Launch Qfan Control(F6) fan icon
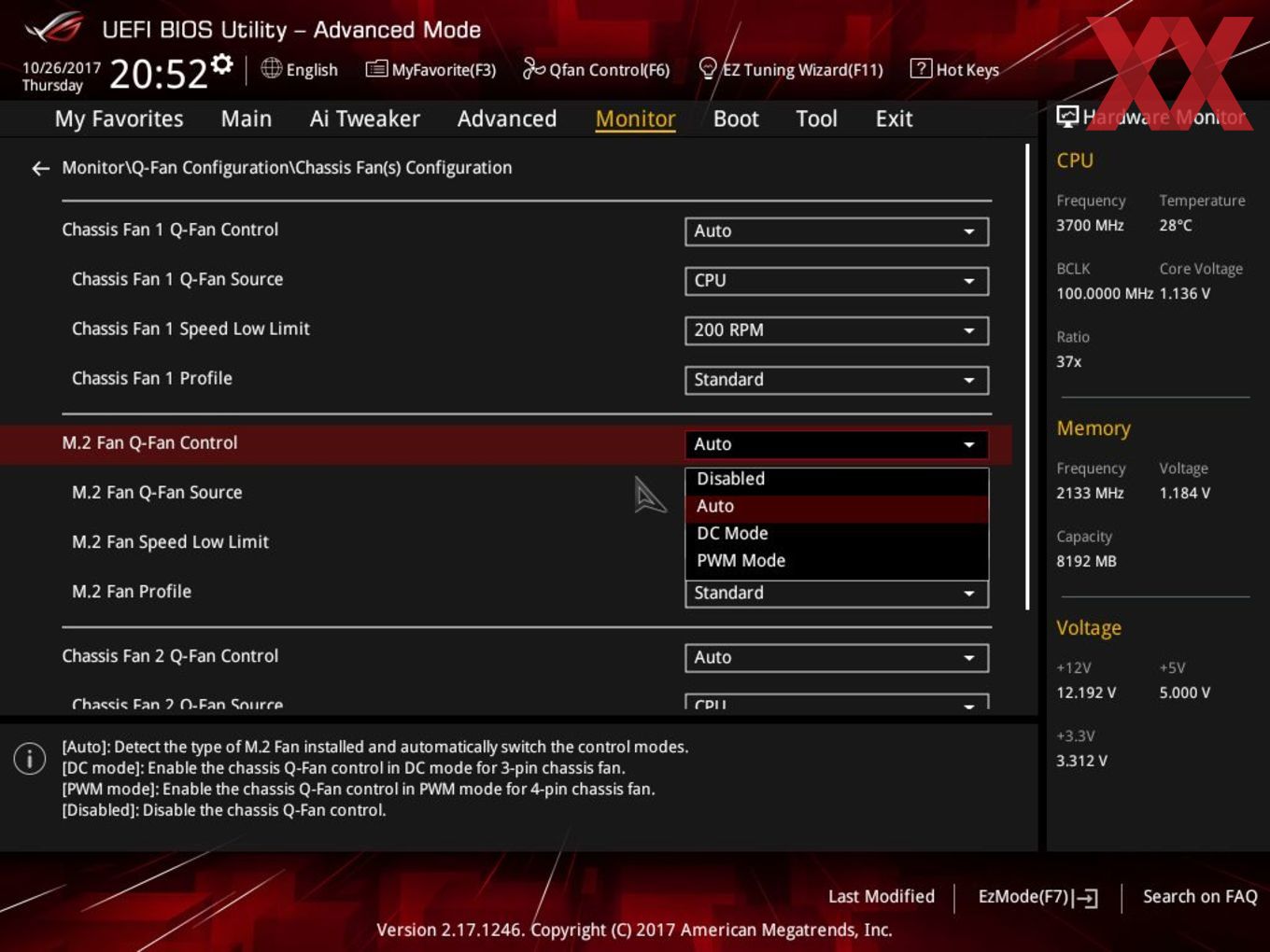This screenshot has height=952, width=1270. click(533, 68)
